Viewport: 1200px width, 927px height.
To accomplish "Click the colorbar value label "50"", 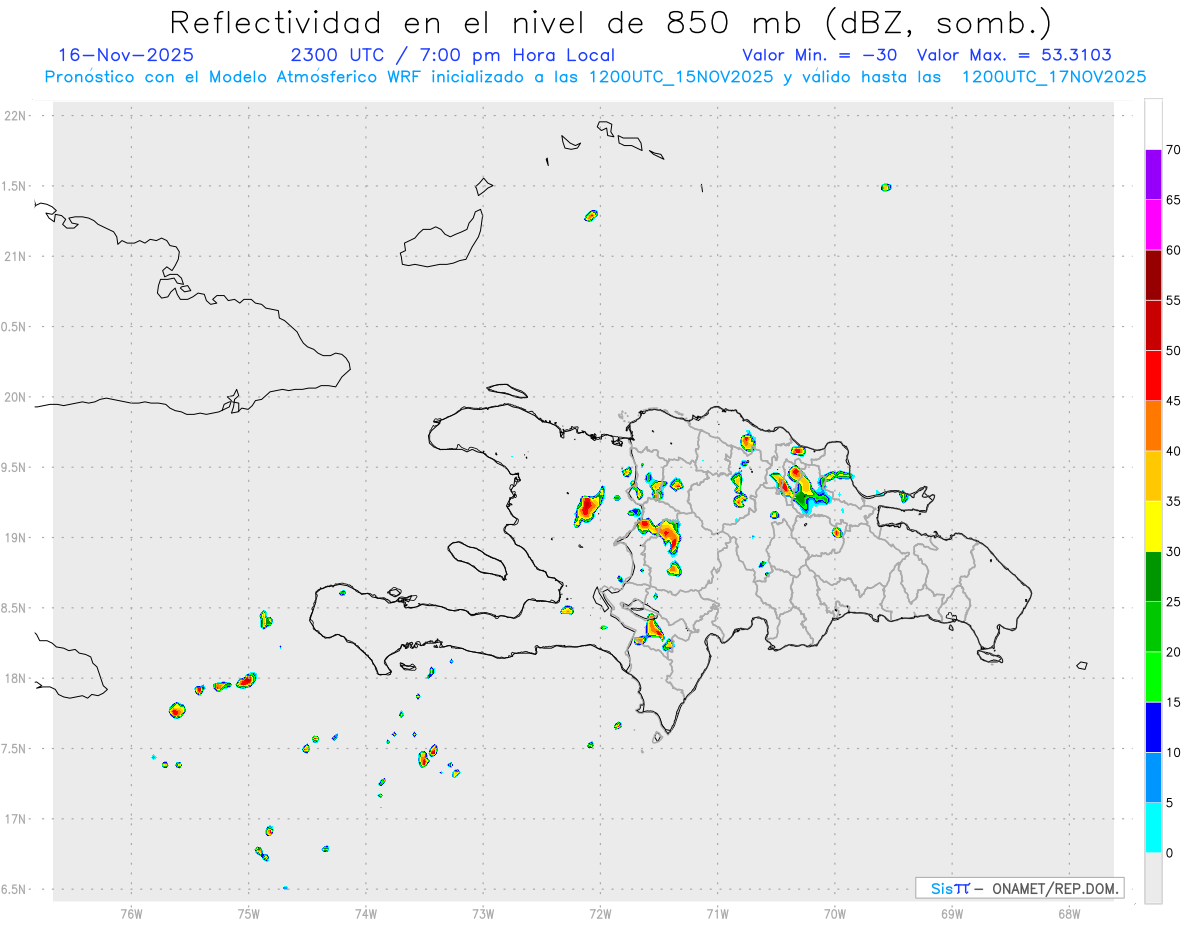I will [1173, 351].
